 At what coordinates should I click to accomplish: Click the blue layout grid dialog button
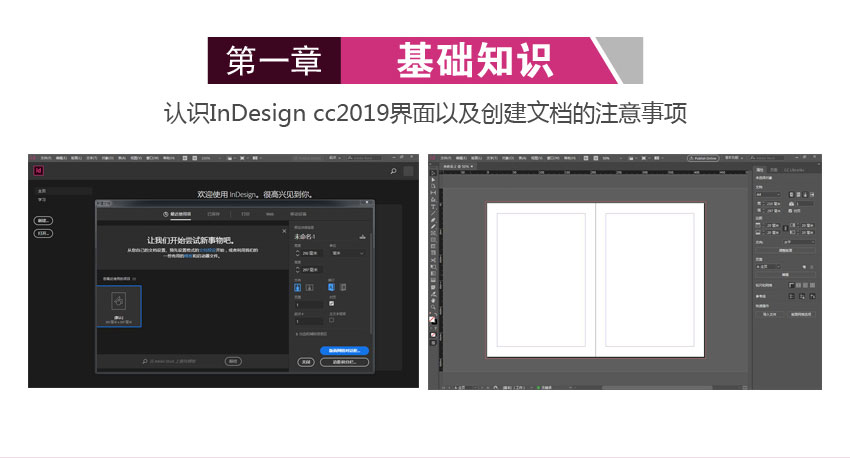coord(344,351)
